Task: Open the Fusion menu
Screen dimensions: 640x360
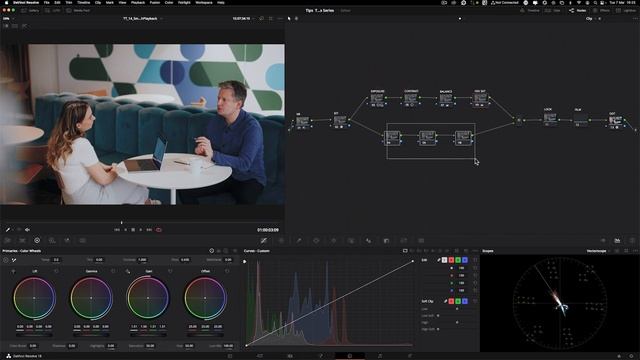Action: [155, 2]
